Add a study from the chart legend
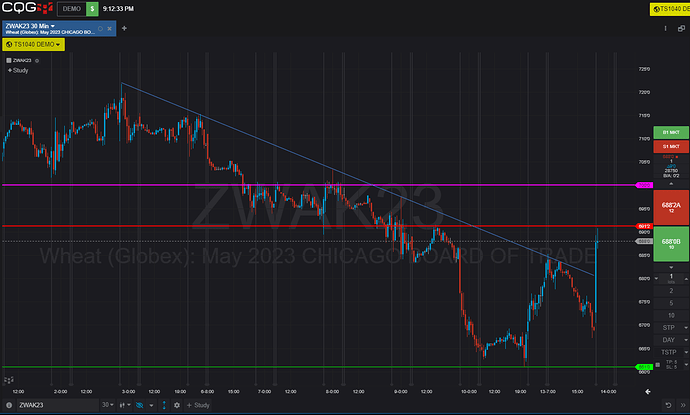This screenshot has height=415, width=690. point(18,70)
